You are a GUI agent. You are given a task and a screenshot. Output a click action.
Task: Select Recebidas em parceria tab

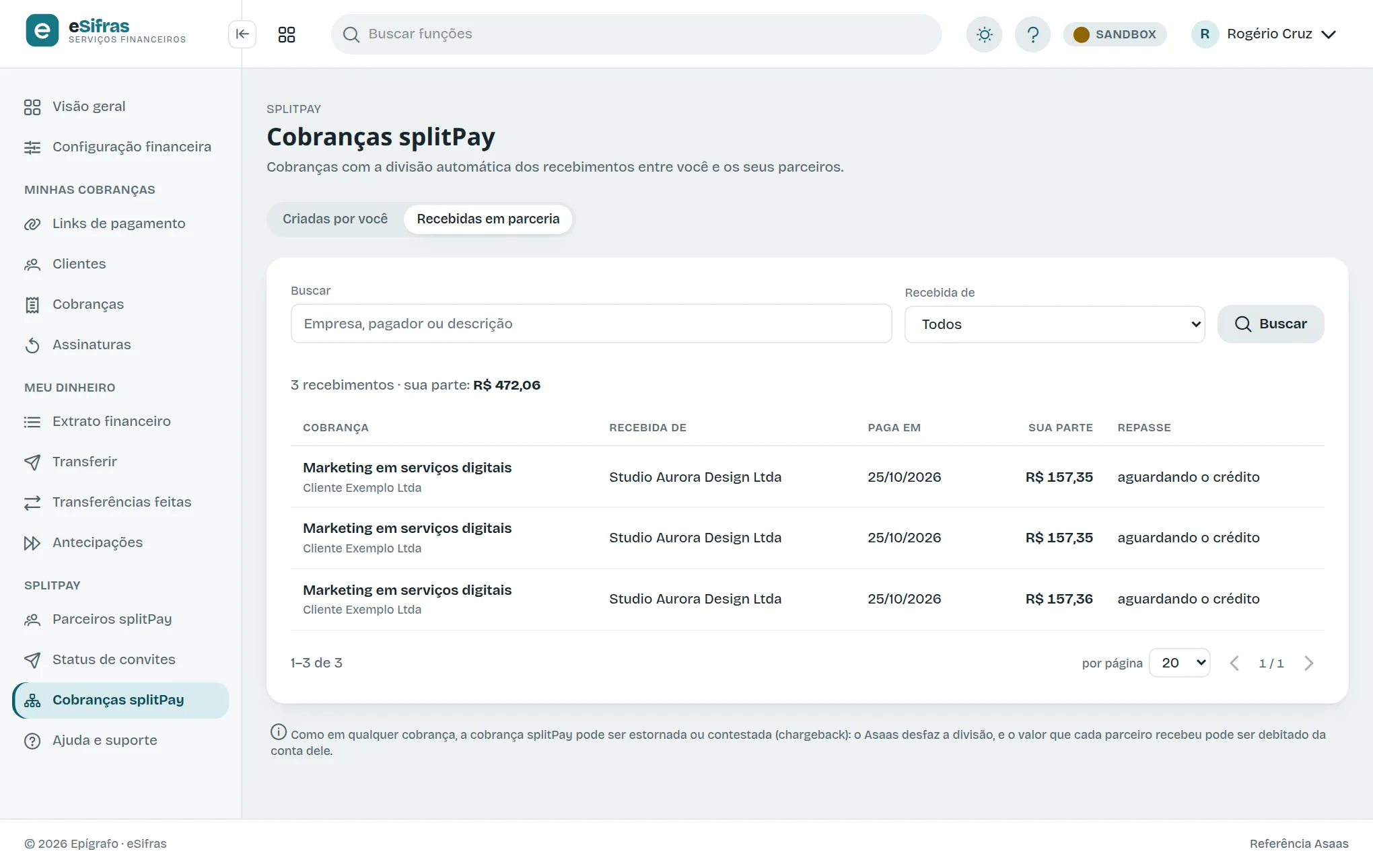coord(488,219)
